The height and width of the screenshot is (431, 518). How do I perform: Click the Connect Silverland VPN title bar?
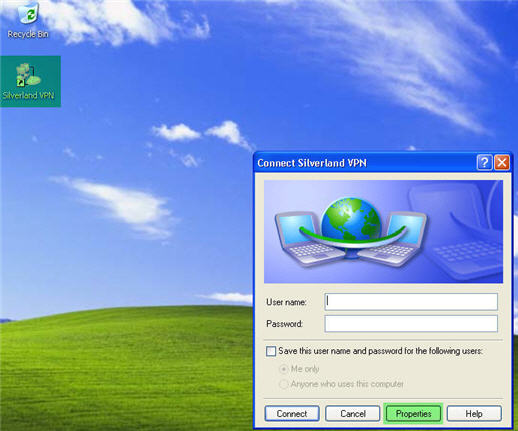(x=365, y=163)
